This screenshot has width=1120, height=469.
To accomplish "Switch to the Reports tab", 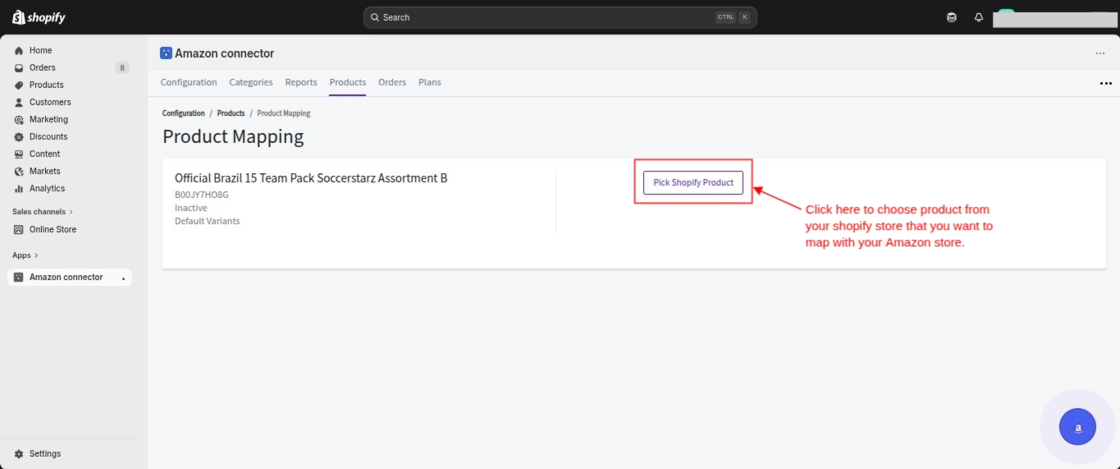I will pyautogui.click(x=301, y=83).
